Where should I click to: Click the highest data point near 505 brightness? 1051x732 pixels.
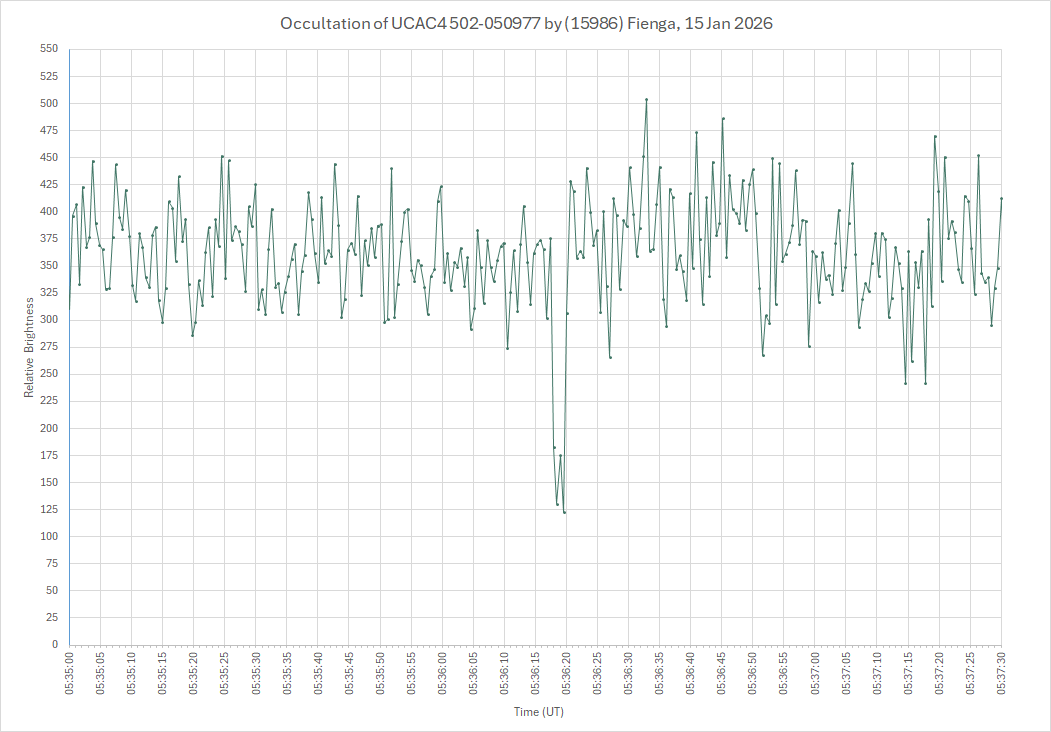tap(646, 99)
